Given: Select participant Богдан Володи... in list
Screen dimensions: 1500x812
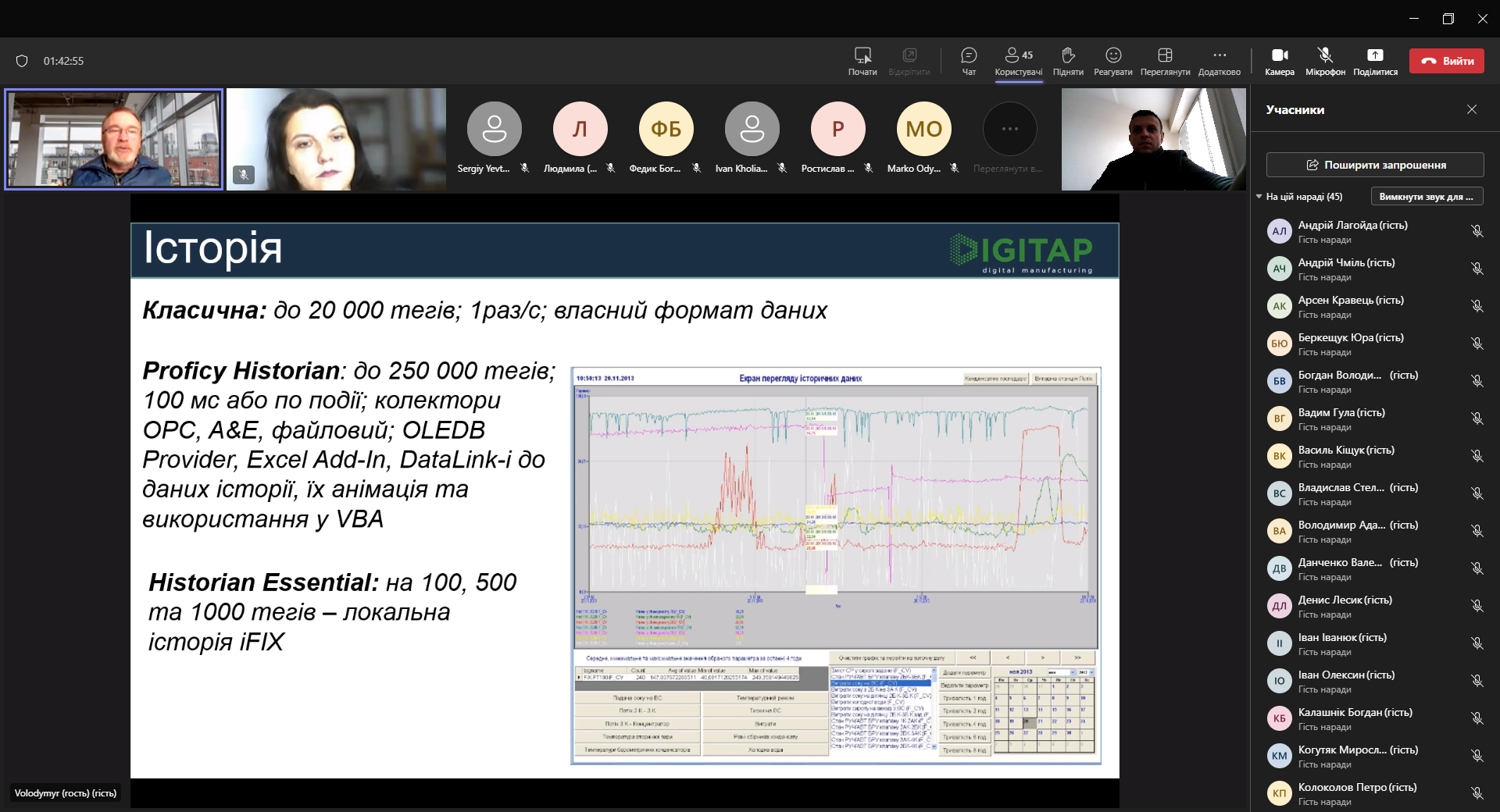Looking at the screenshot, I should [x=1375, y=381].
